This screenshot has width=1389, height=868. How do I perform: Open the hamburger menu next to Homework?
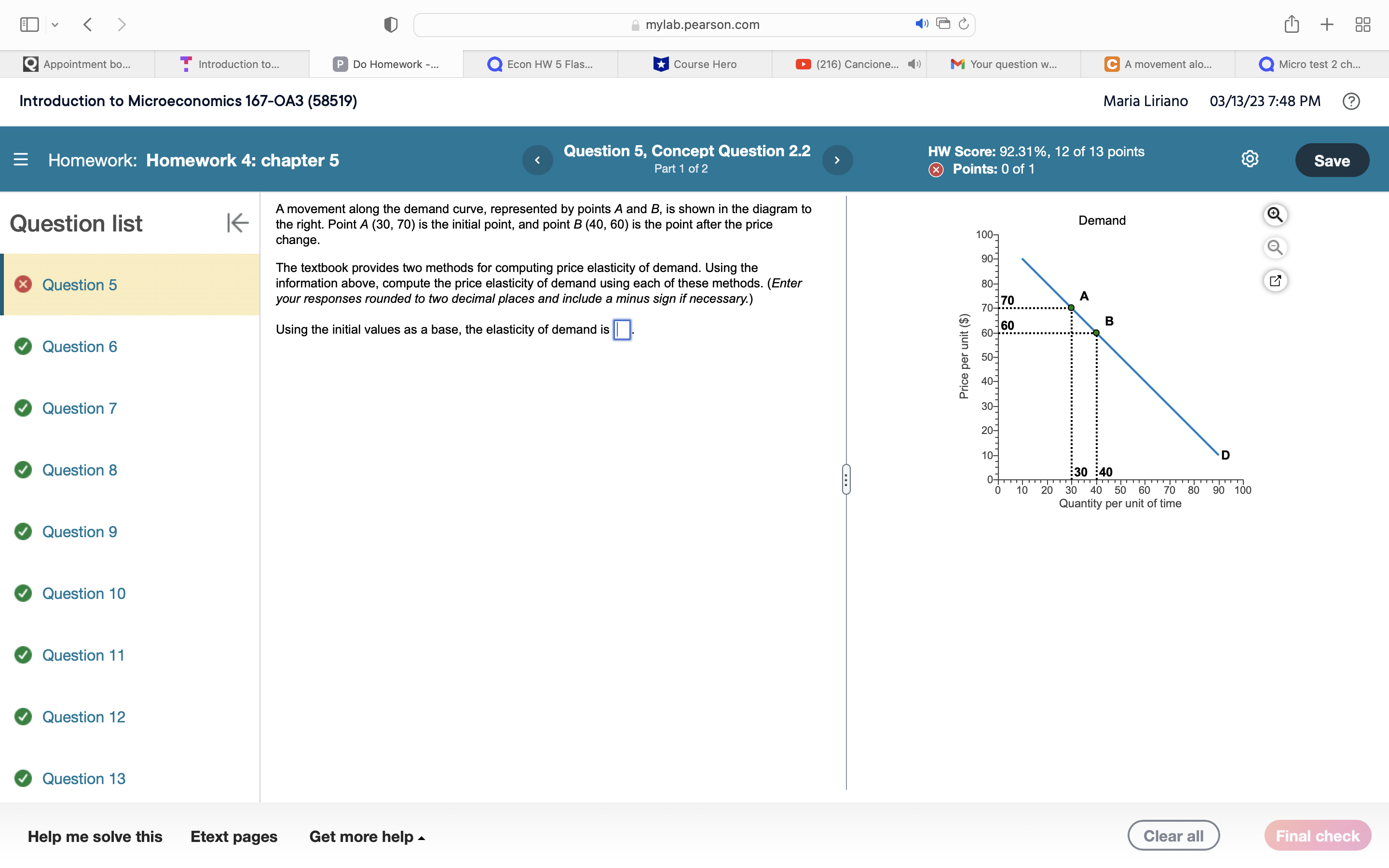click(x=21, y=160)
